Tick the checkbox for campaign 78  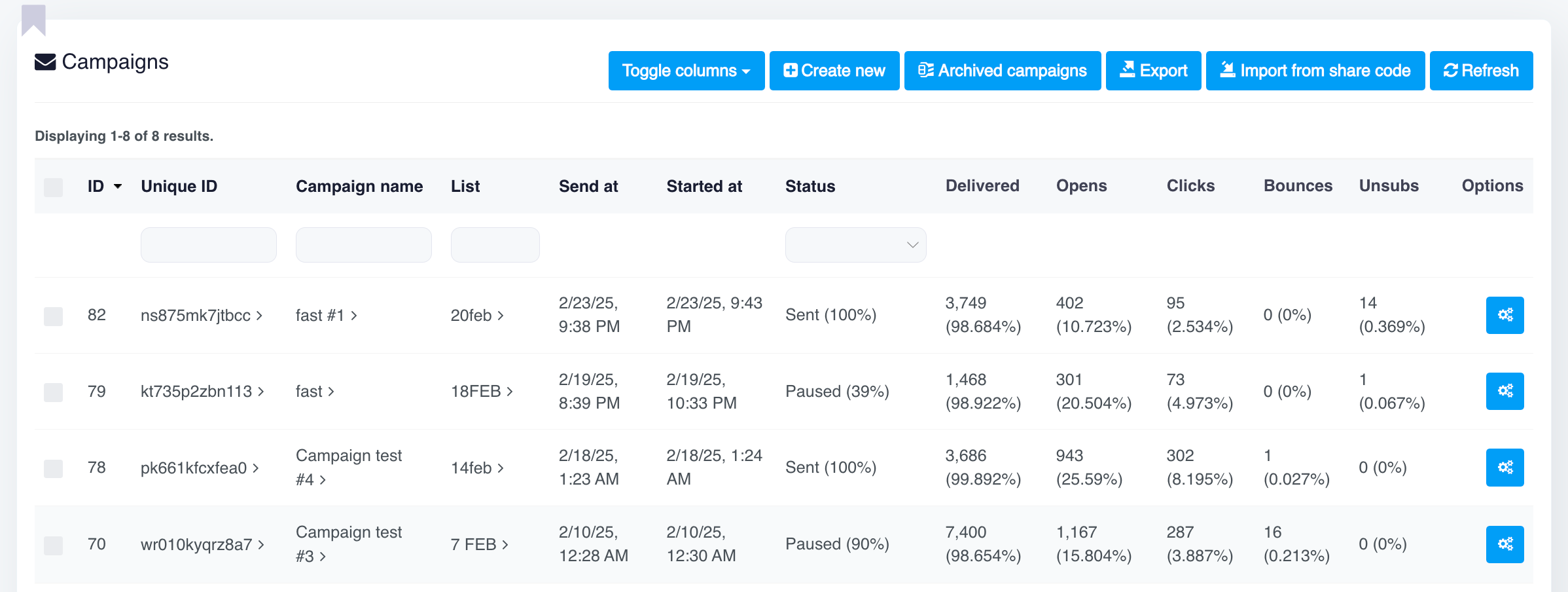(53, 468)
